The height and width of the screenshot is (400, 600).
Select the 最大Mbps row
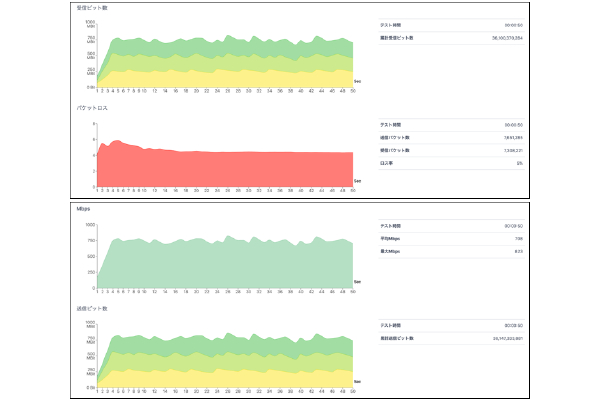coord(450,253)
